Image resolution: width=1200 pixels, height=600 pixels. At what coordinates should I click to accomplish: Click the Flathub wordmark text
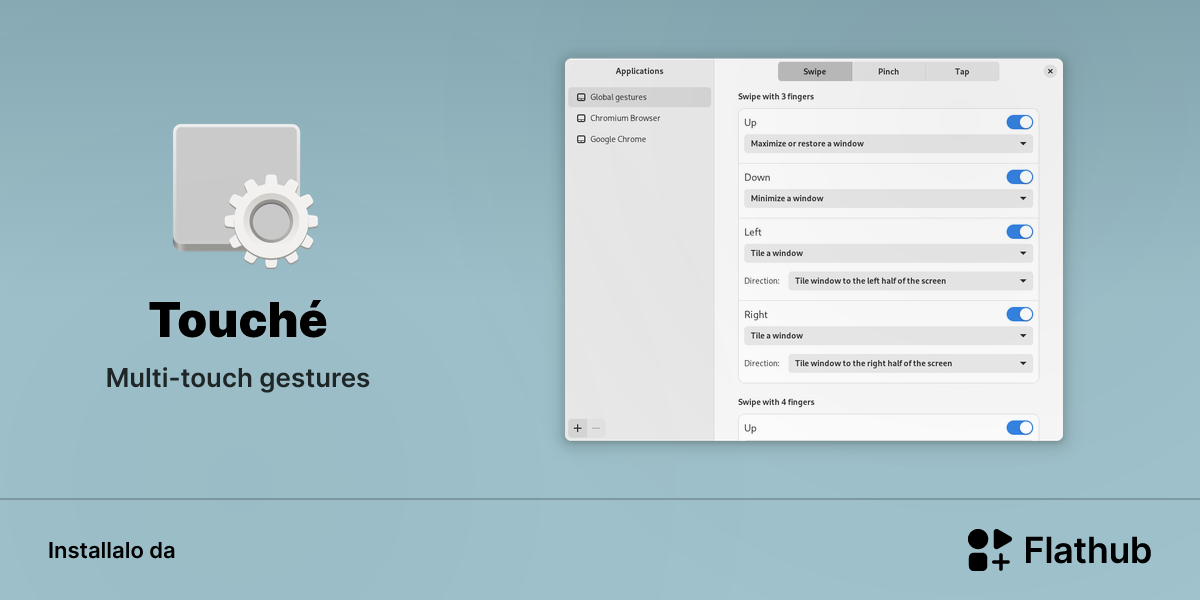coord(1088,551)
